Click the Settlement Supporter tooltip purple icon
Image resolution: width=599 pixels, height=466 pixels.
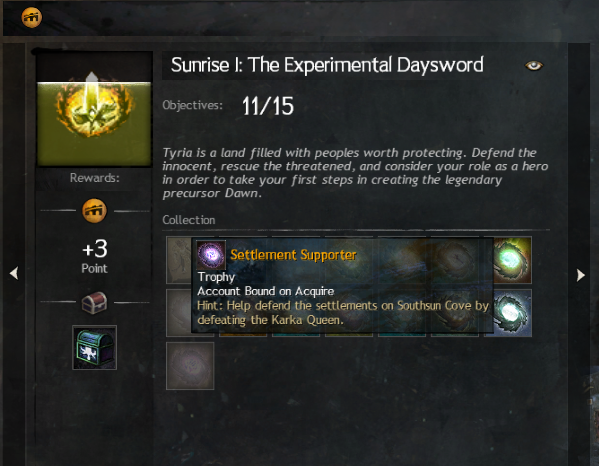pos(211,255)
